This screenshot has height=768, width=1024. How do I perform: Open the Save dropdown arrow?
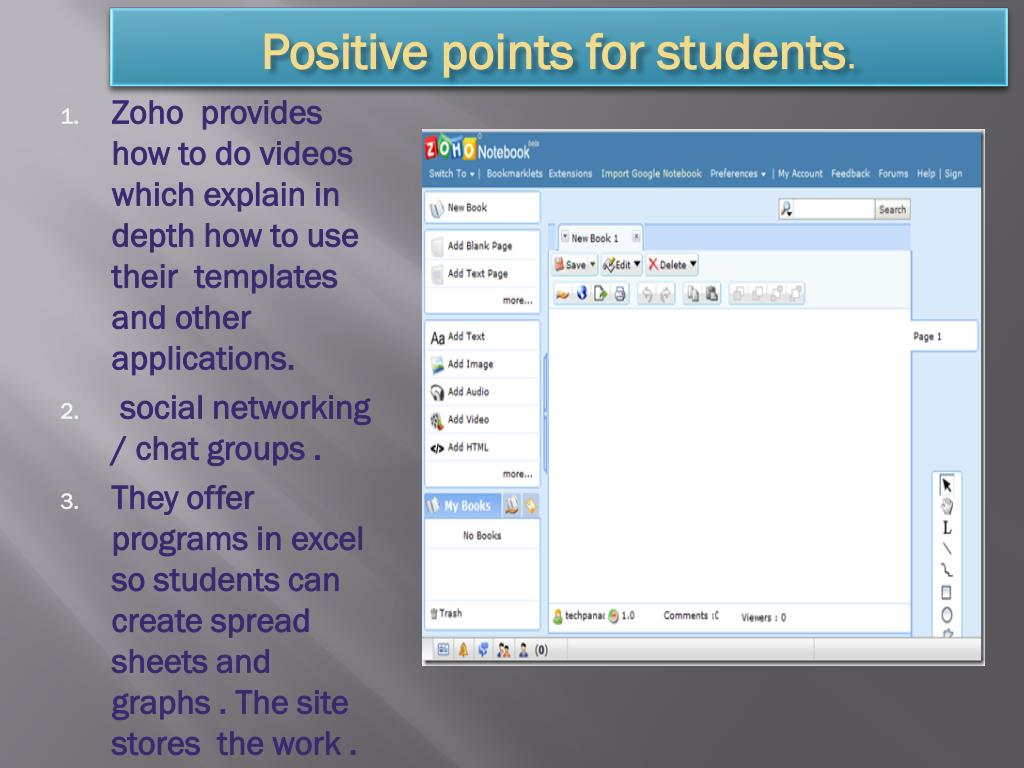pyautogui.click(x=592, y=264)
